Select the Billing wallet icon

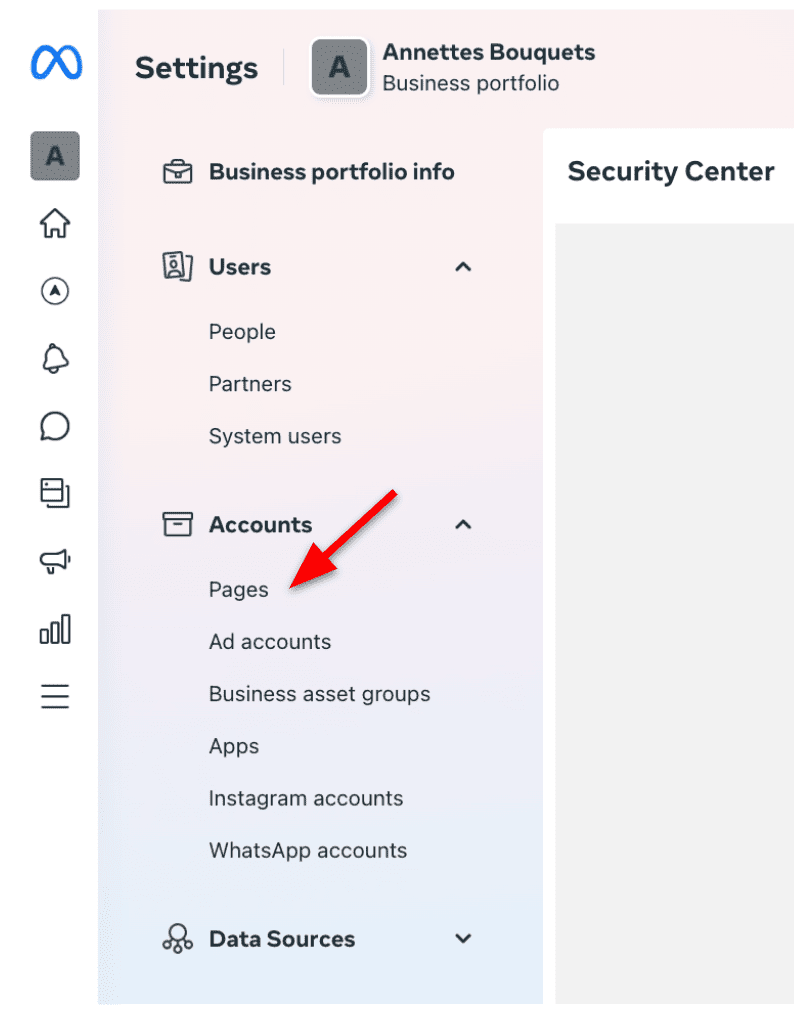[55, 494]
